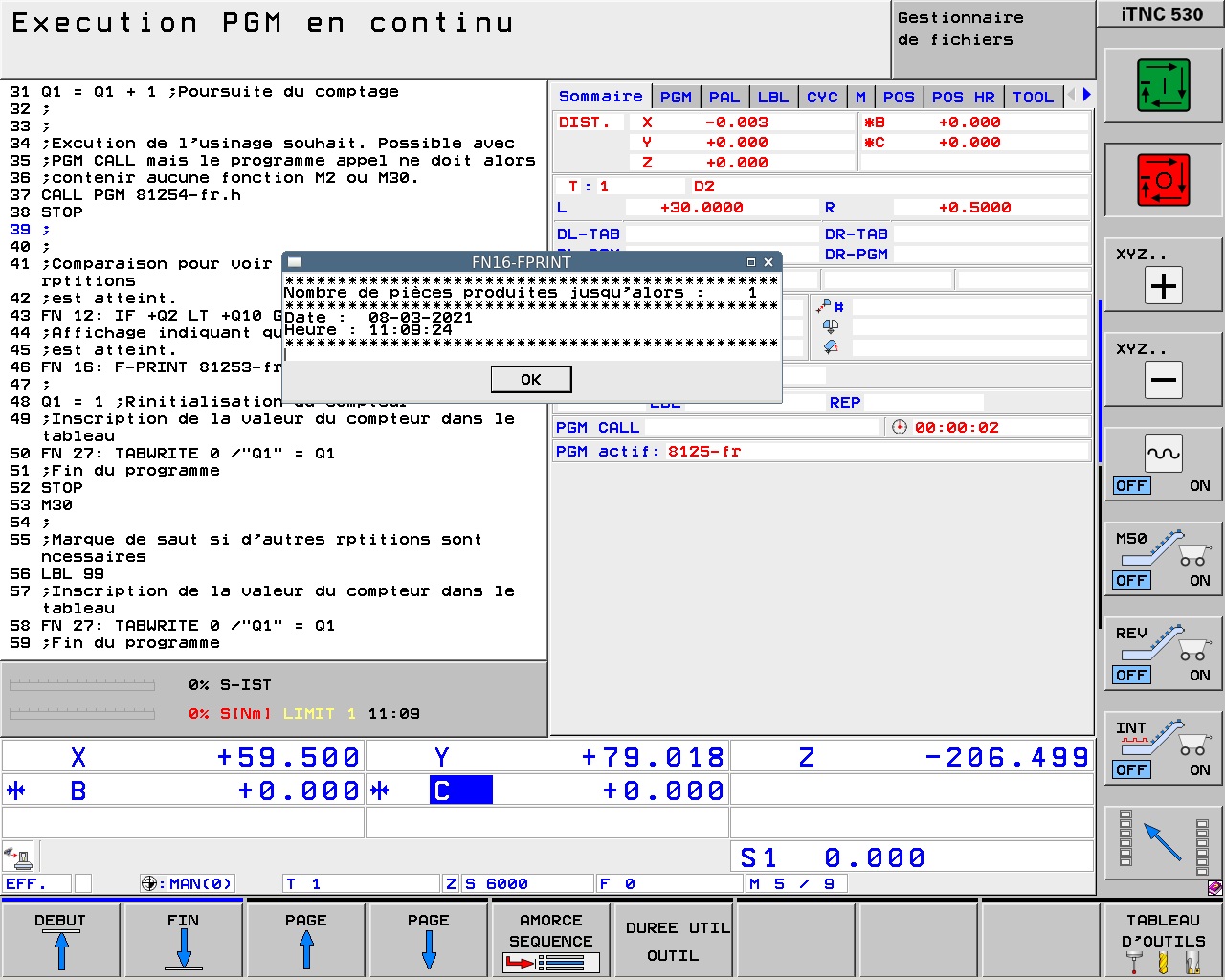This screenshot has width=1225, height=980.
Task: Click the FN16-FPRINT dialog text input line
Action: [531, 355]
